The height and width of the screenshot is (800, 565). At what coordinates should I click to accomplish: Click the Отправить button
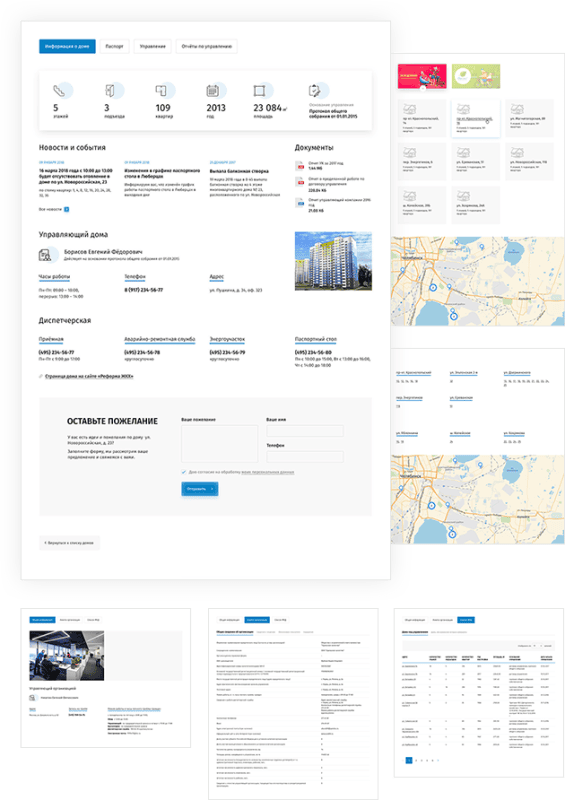[200, 489]
